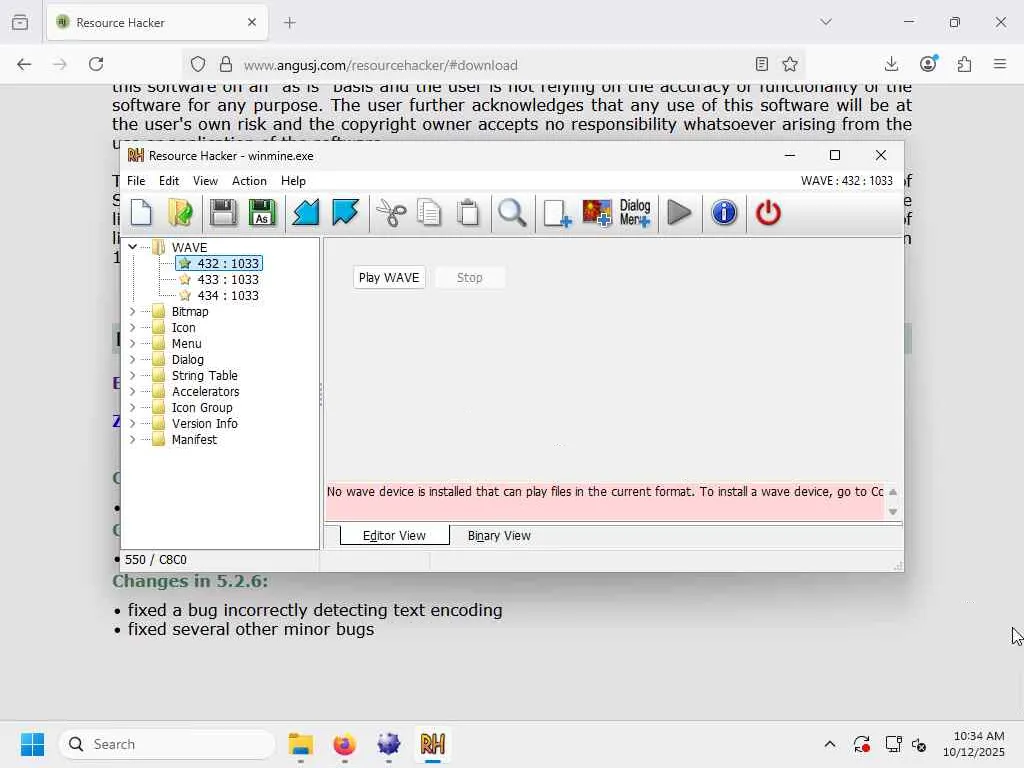Click the Resource Hacker taskbar icon
The image size is (1024, 768).
[x=432, y=744]
